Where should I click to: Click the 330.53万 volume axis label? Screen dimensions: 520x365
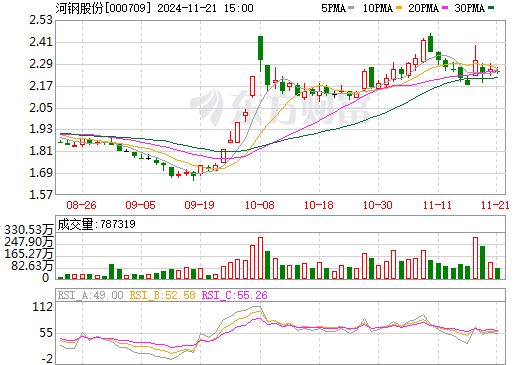coord(29,230)
